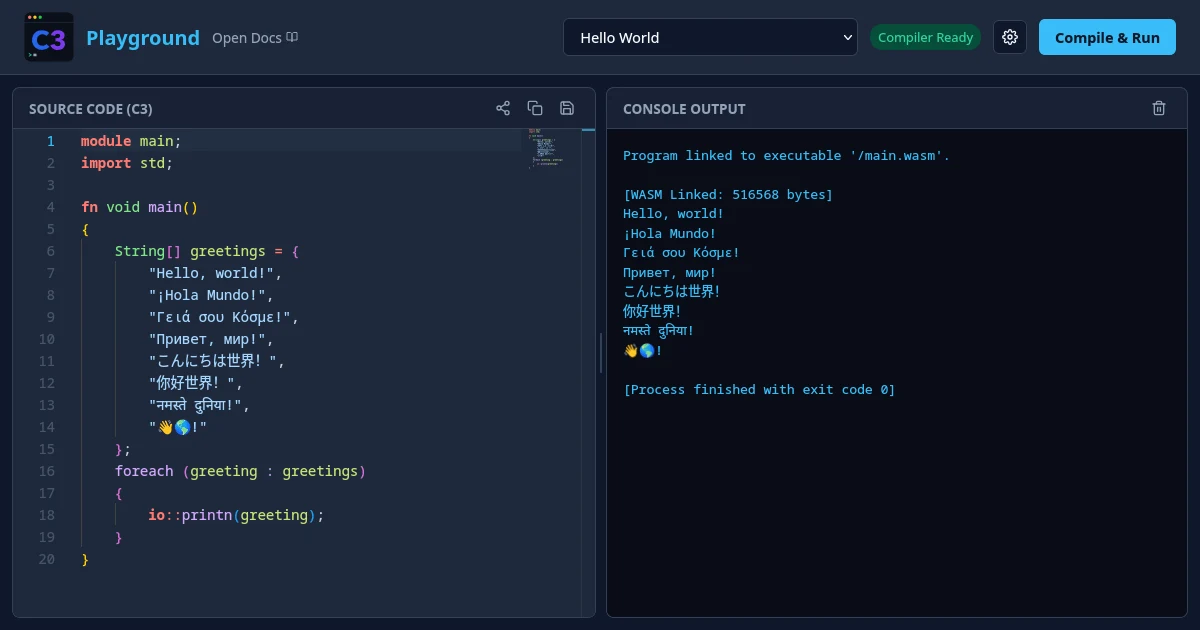The width and height of the screenshot is (1200, 630).
Task: Click "Γειά σου Κόσμε!" in the console output
Action: pyautogui.click(x=681, y=252)
